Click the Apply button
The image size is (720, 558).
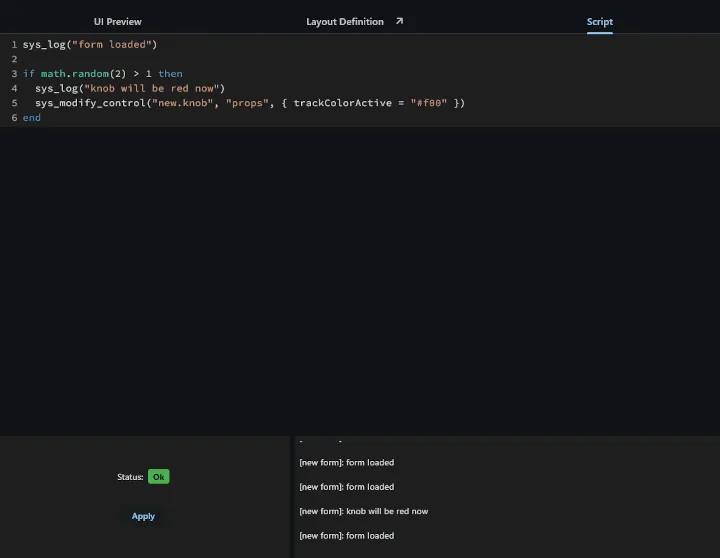pyautogui.click(x=143, y=516)
